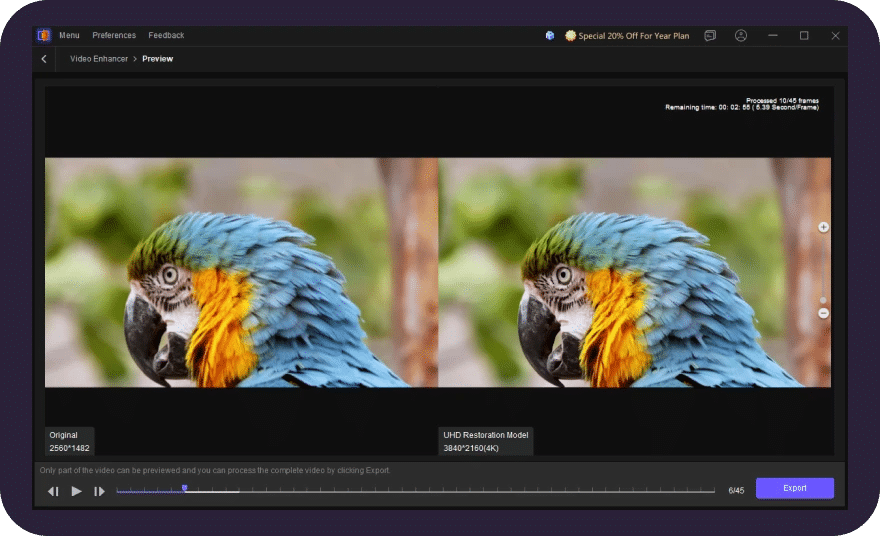The image size is (880, 536).
Task: Step back to the previous frame
Action: pyautogui.click(x=53, y=491)
